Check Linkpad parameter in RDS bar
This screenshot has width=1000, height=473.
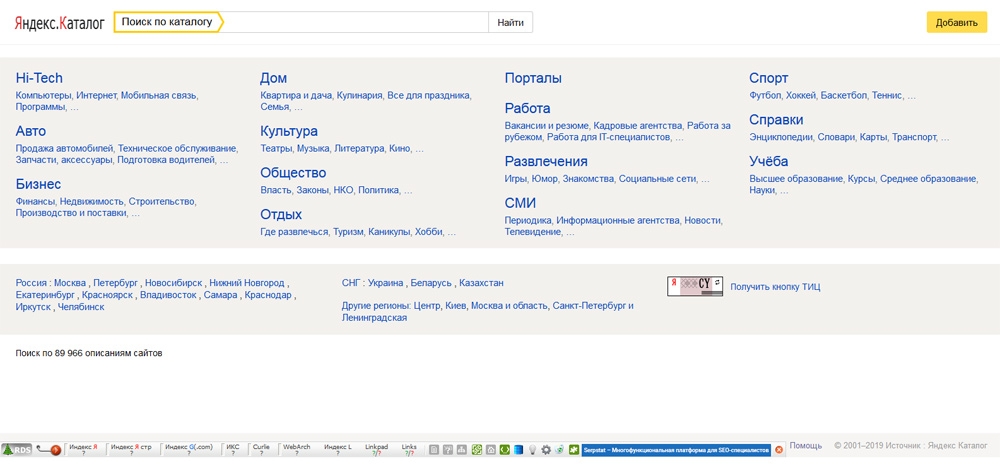(376, 449)
